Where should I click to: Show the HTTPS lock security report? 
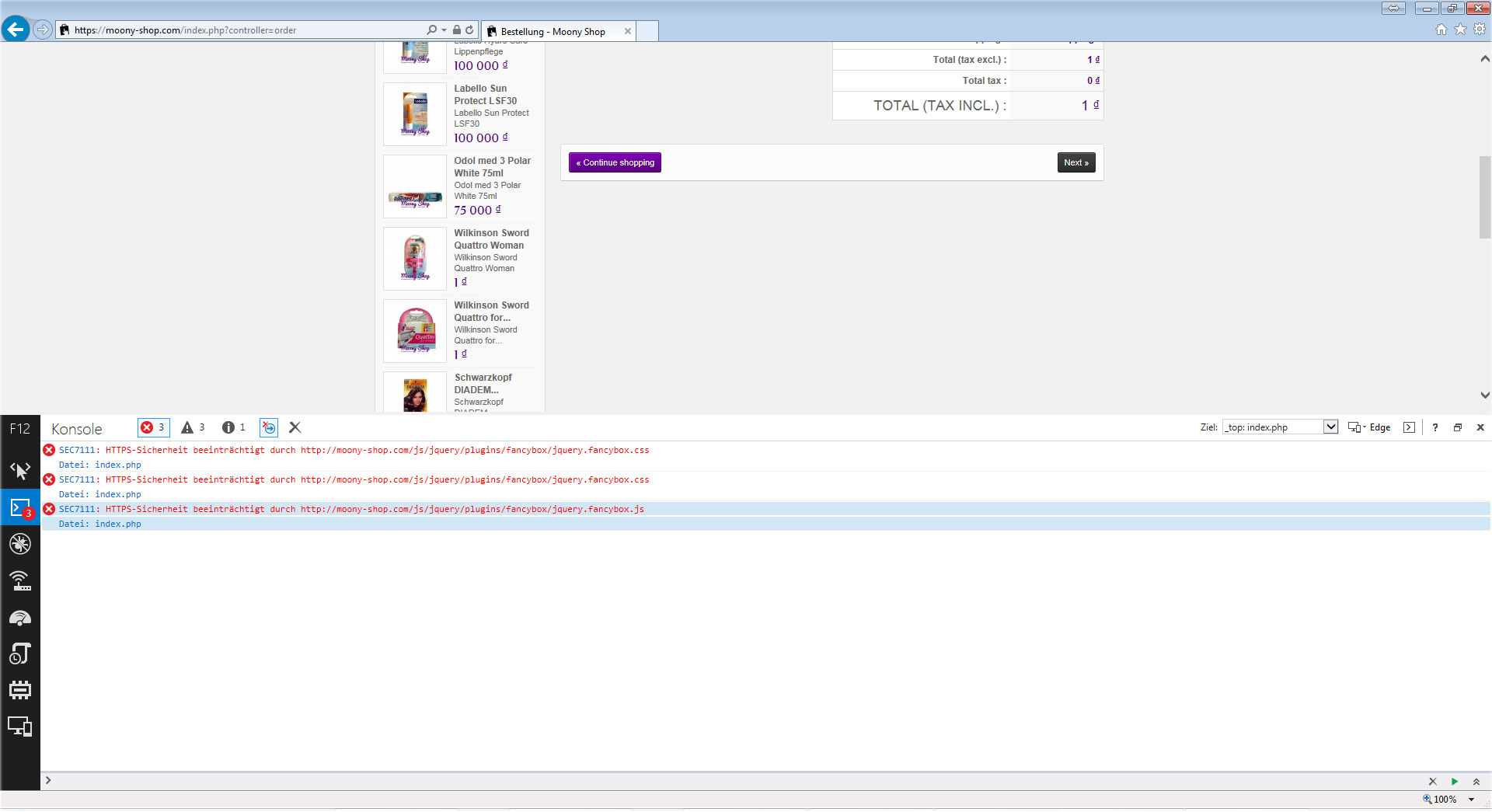pos(457,30)
